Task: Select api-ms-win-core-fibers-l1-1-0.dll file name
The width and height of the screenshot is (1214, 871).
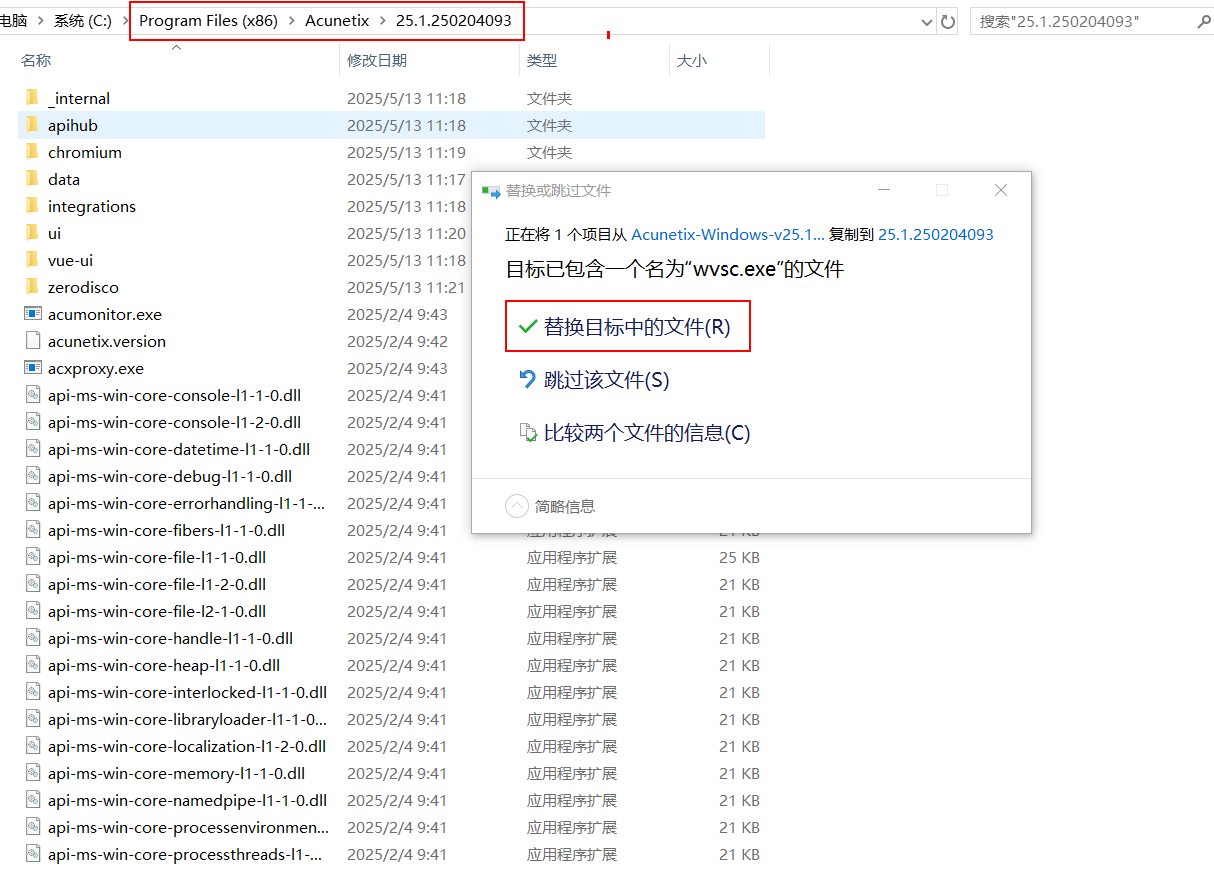Action: [166, 530]
